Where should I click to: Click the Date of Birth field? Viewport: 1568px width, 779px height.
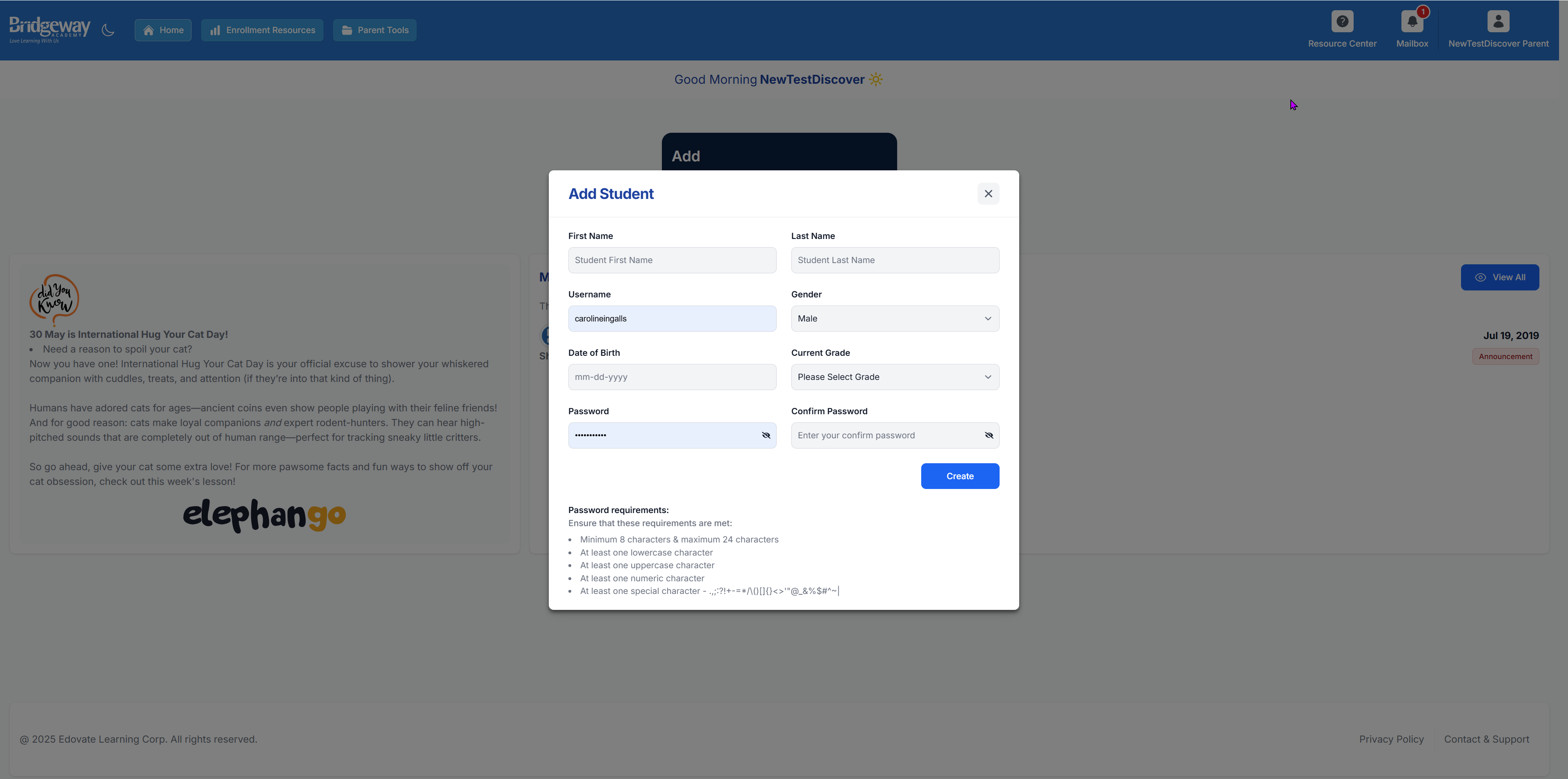[672, 377]
